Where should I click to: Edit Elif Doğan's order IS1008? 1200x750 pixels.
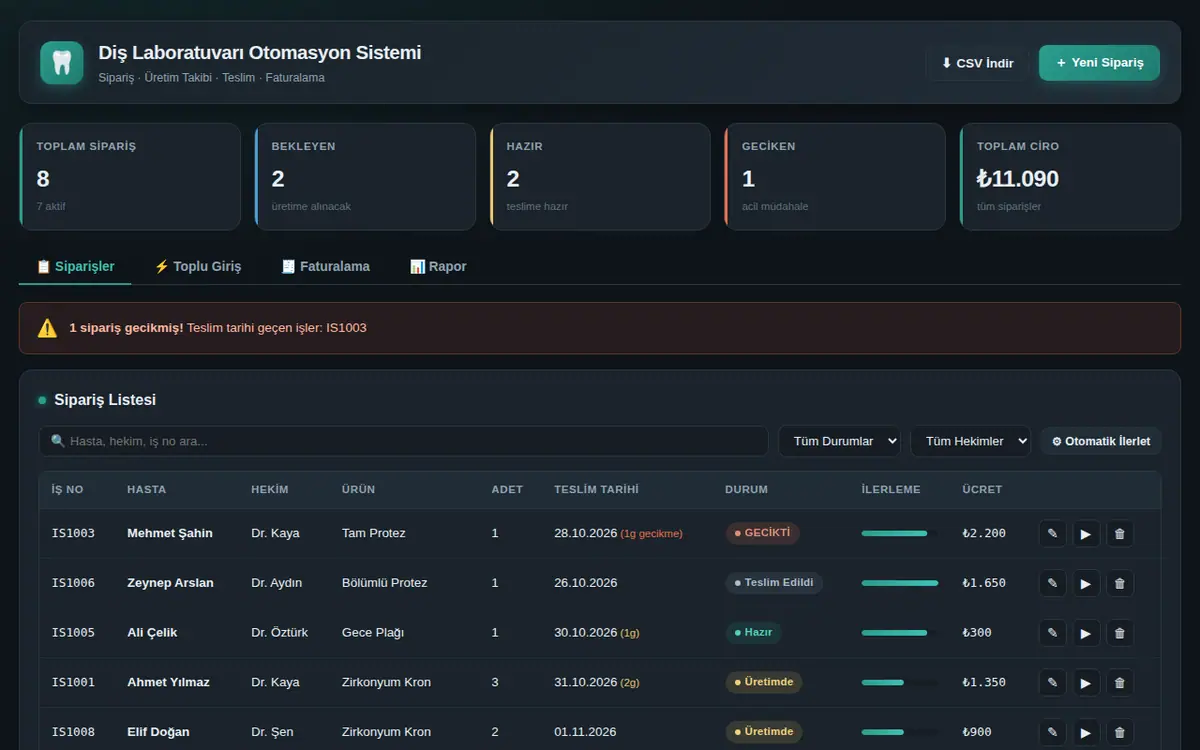(x=1052, y=732)
